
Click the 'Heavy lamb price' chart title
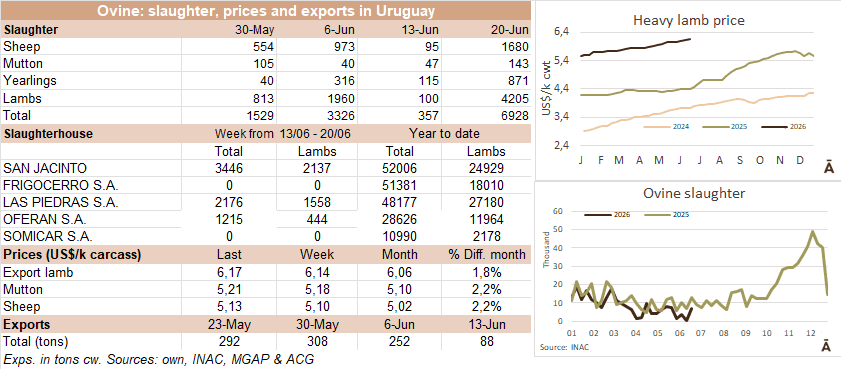point(689,20)
